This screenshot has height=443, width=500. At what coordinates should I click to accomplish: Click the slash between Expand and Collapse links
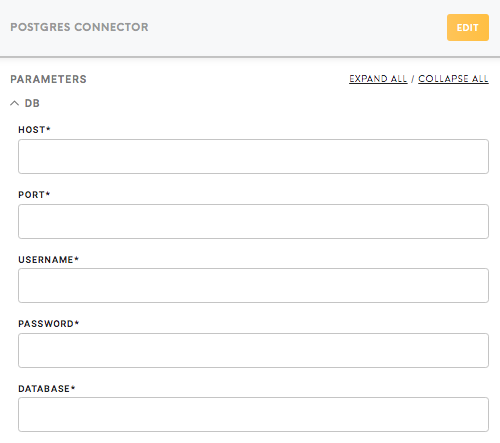pyautogui.click(x=413, y=79)
